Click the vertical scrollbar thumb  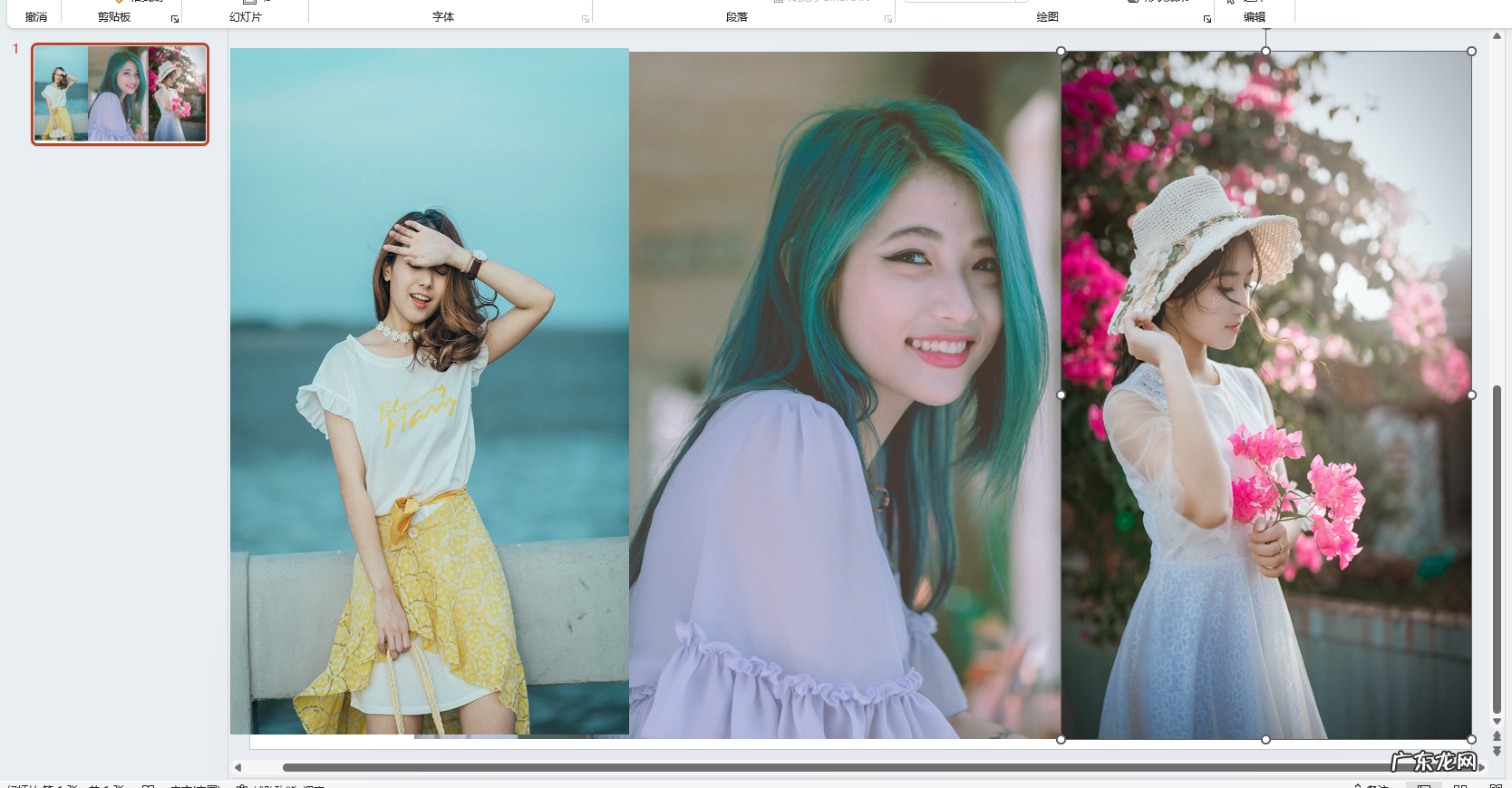click(x=1497, y=544)
